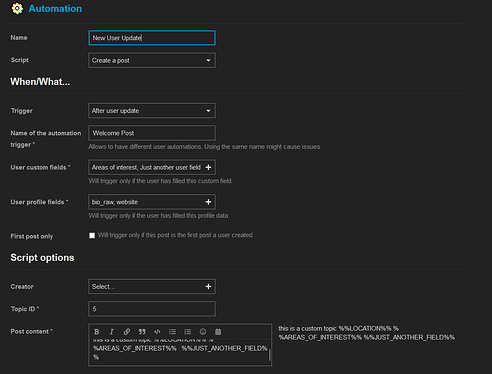Click the User profile fields label
Screen dimensions: 492x374
39,202
